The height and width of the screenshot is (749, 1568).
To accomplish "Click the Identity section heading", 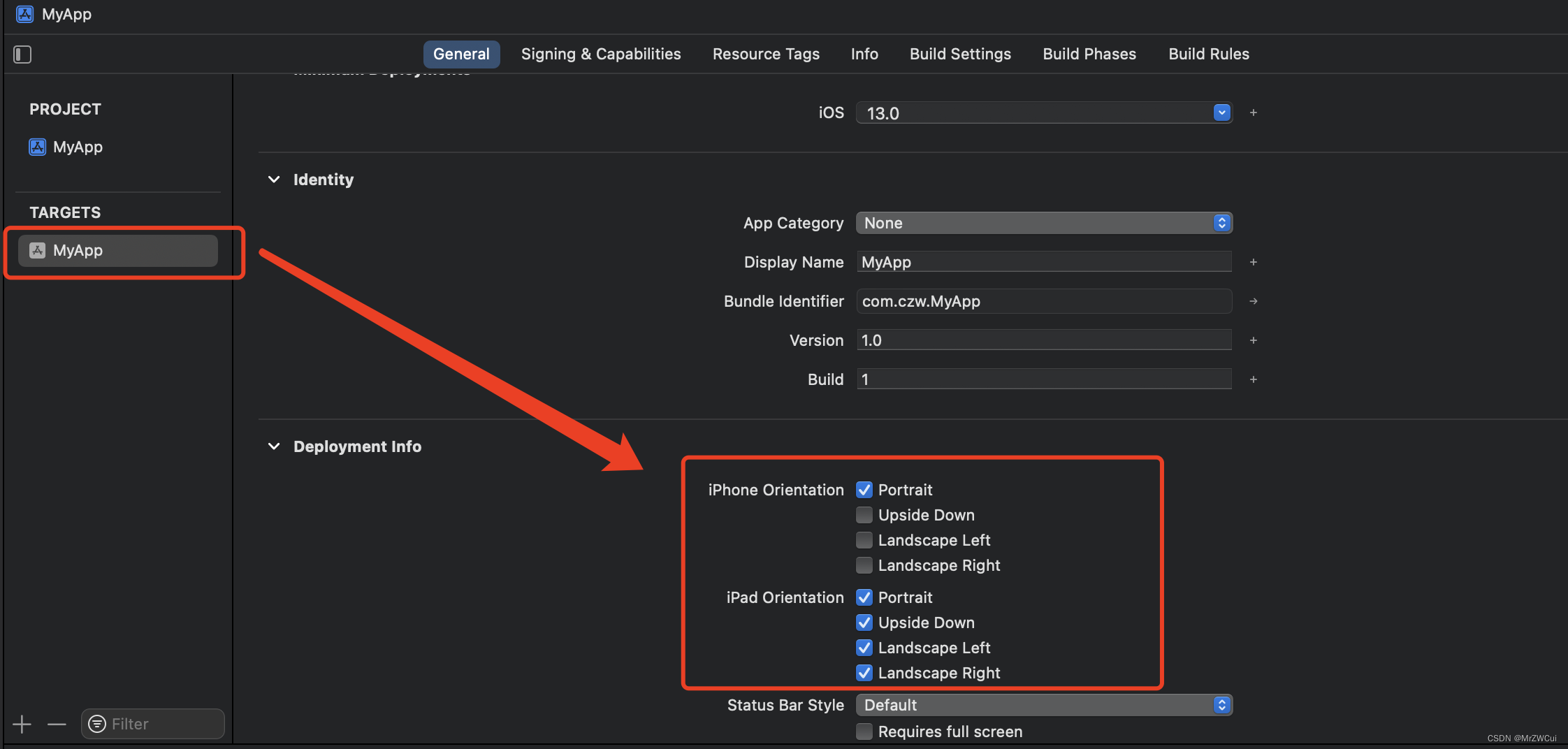I will (324, 180).
